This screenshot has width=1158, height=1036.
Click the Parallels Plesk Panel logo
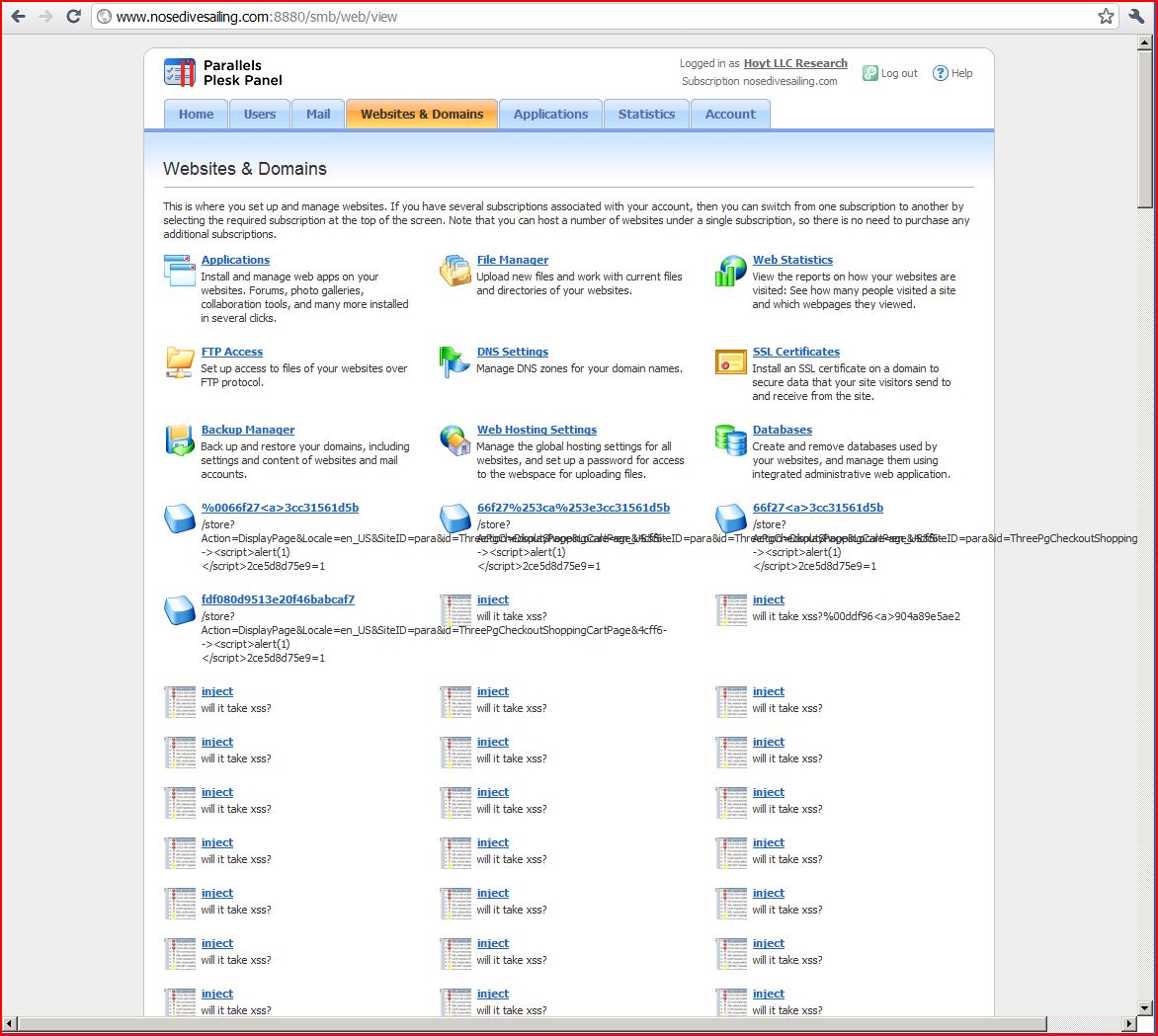coord(223,73)
